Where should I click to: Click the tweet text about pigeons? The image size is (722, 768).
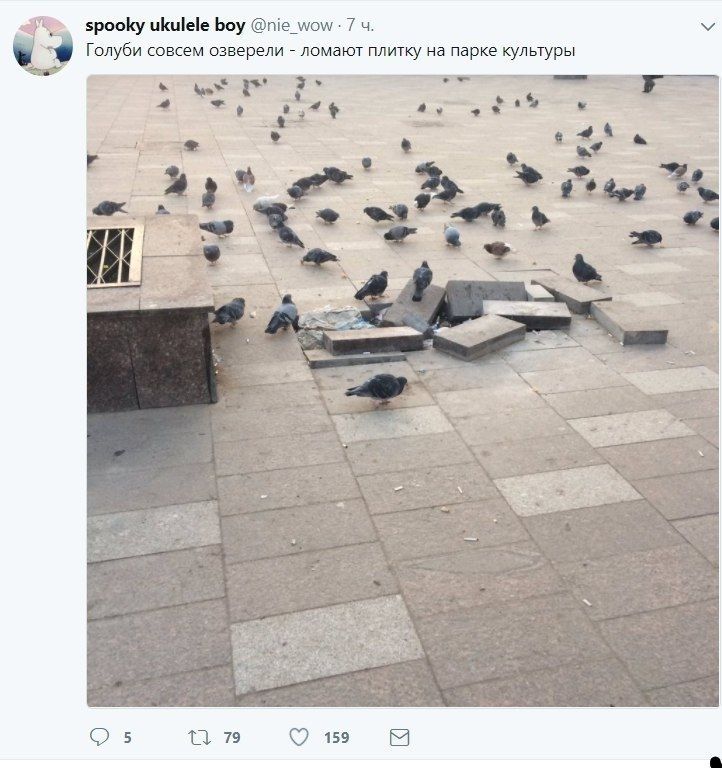tap(330, 50)
